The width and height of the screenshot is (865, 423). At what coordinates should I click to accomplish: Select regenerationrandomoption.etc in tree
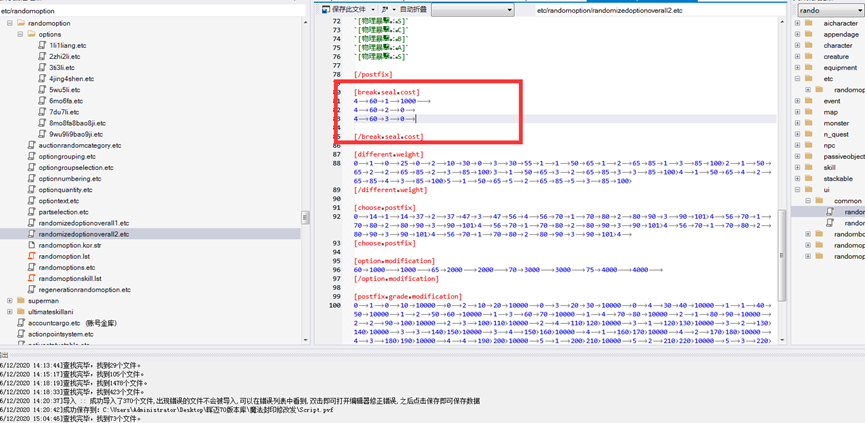click(84, 289)
